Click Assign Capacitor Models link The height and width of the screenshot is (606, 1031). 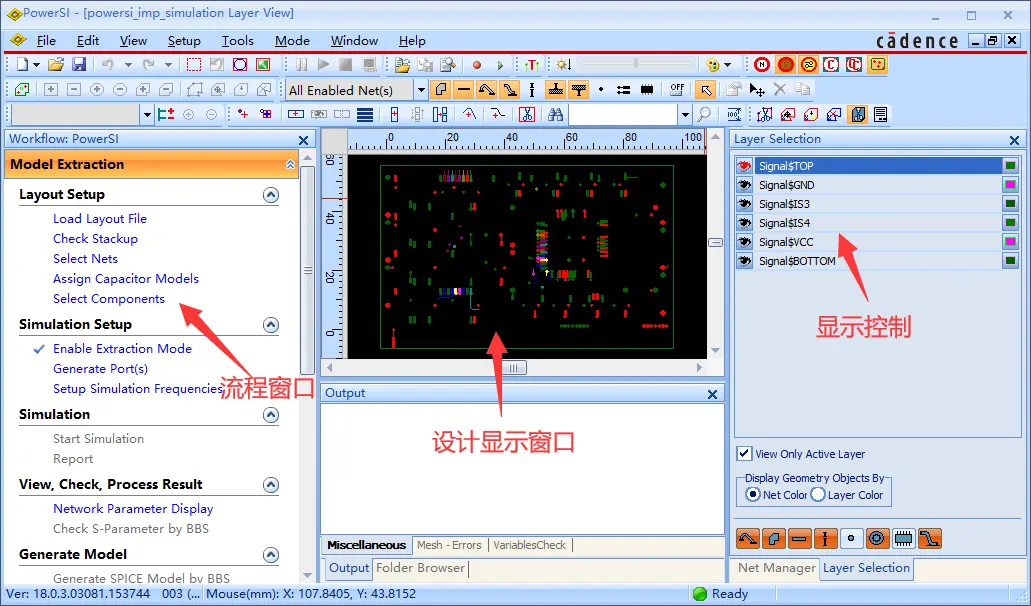[x=126, y=279]
